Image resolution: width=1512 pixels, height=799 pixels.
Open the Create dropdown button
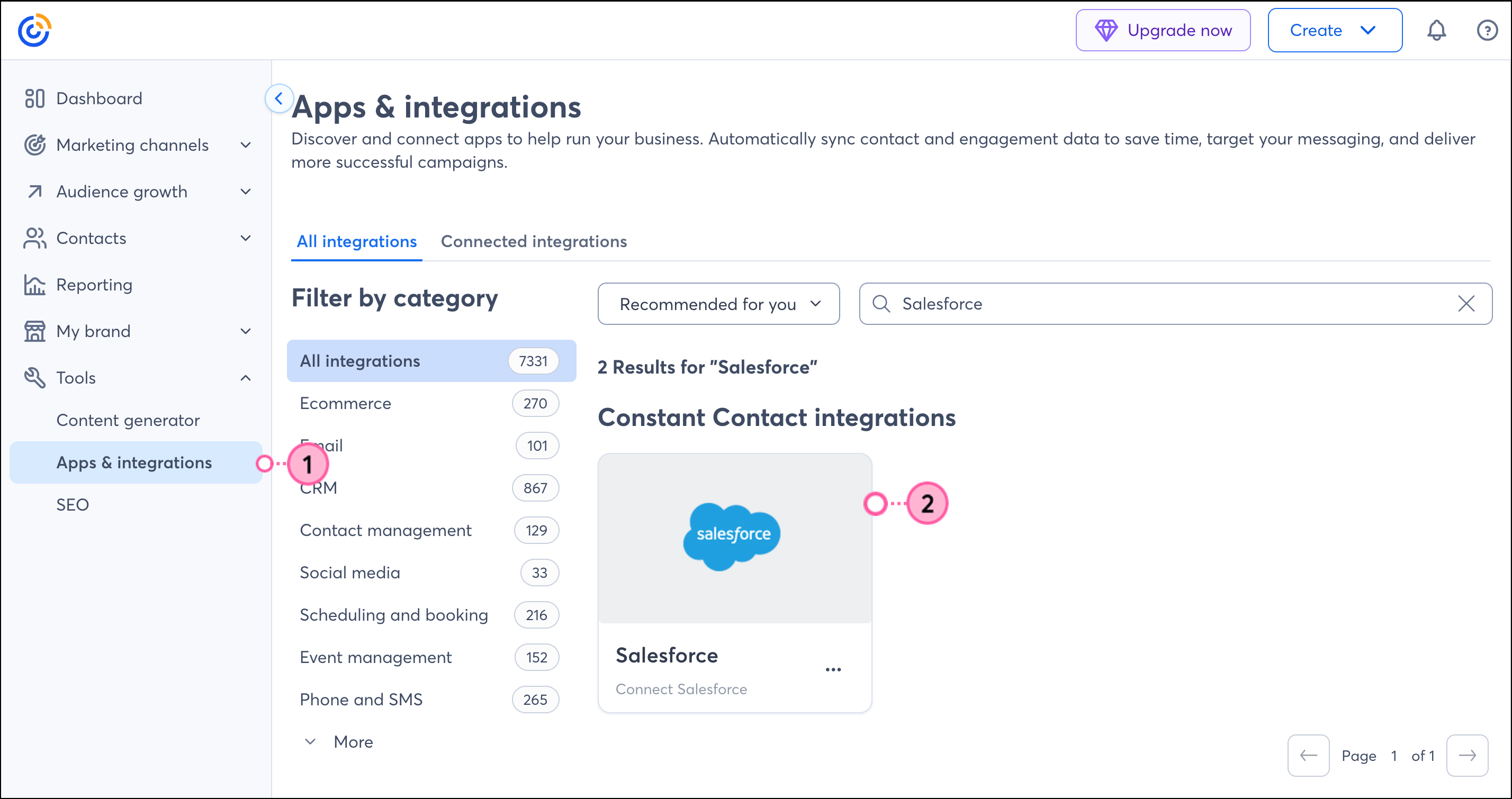[1335, 31]
